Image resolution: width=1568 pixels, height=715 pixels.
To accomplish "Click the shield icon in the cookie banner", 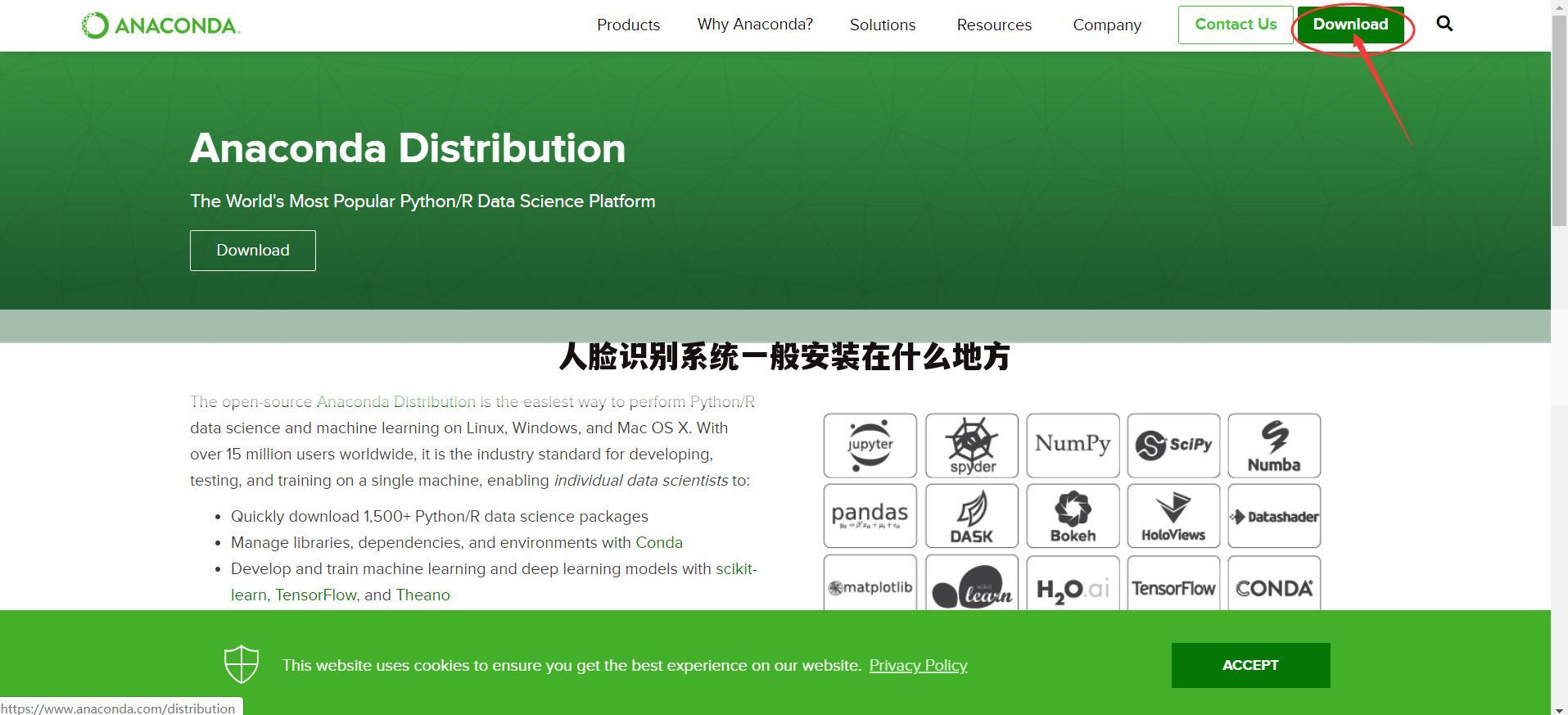I will click(x=242, y=664).
